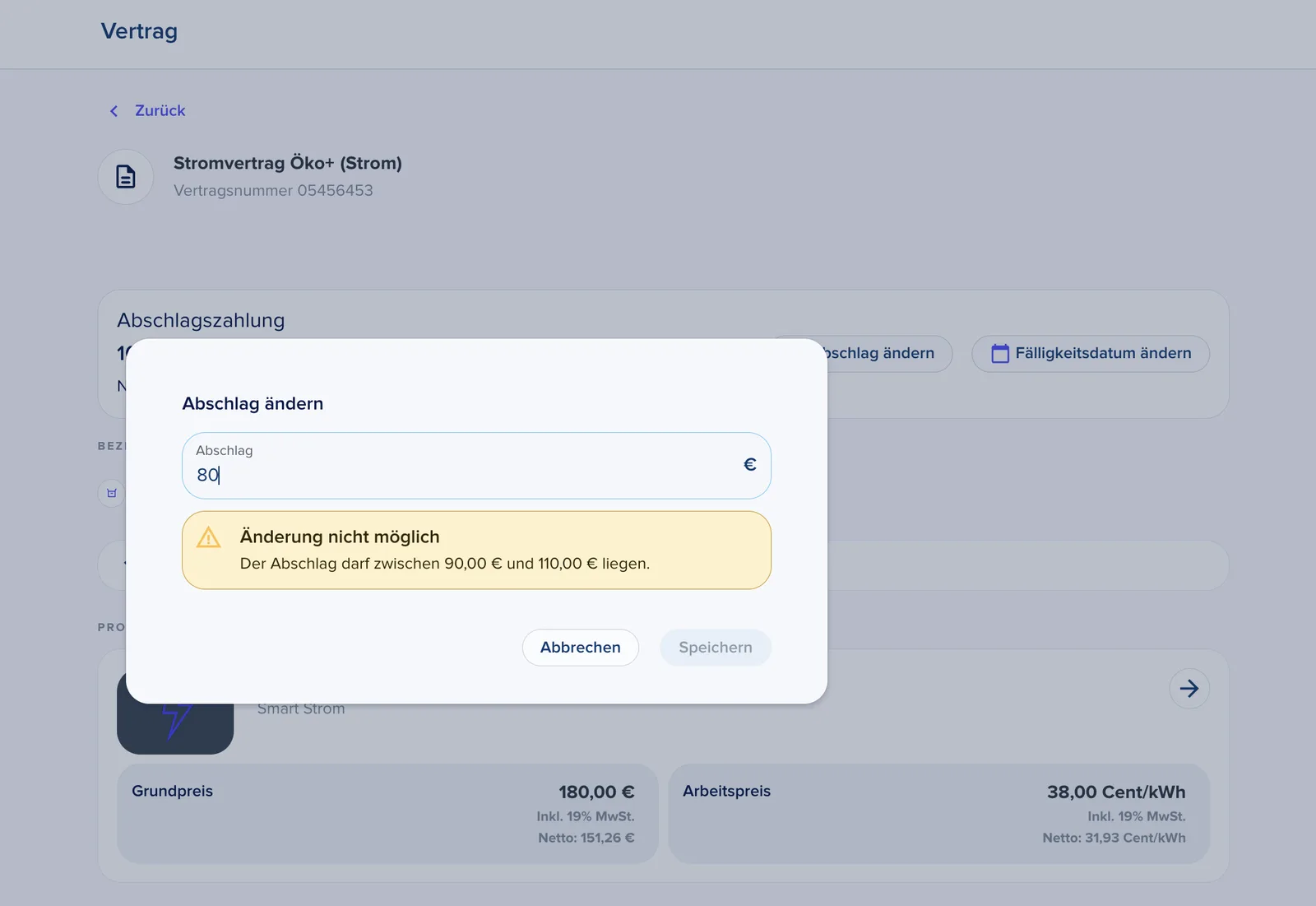Screen dimensions: 1316x906
Task: Click the calendar icon in Fälligkeitsdatum button
Action: coord(1000,354)
